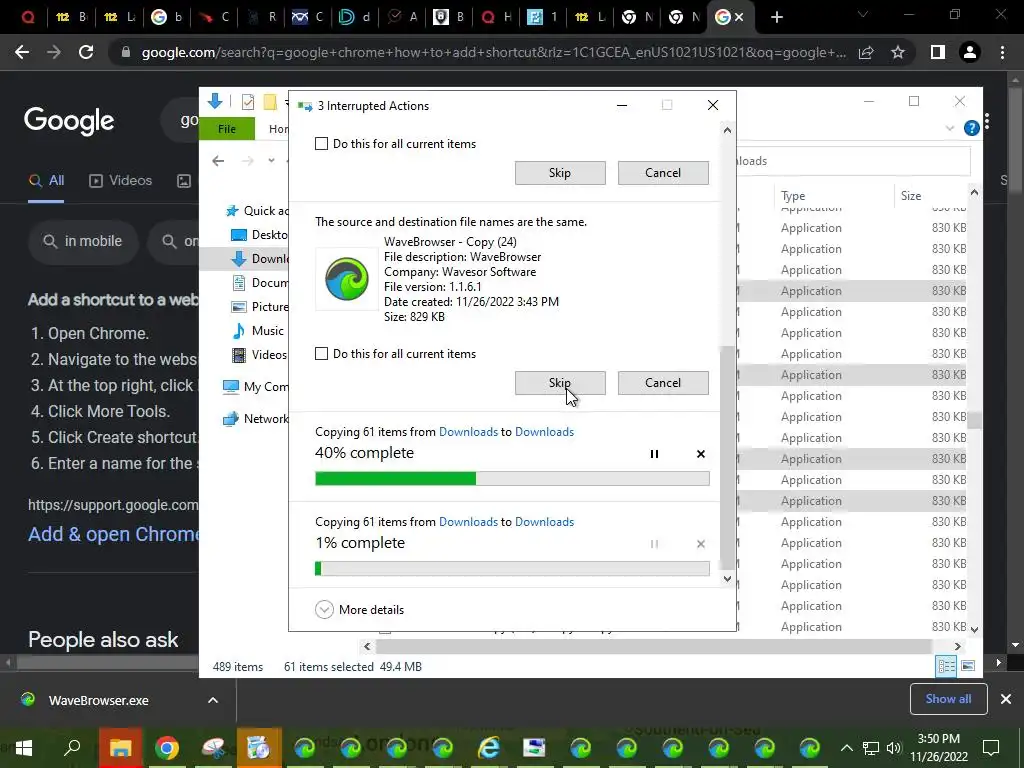Select Quick access in navigation pane

pos(256,211)
